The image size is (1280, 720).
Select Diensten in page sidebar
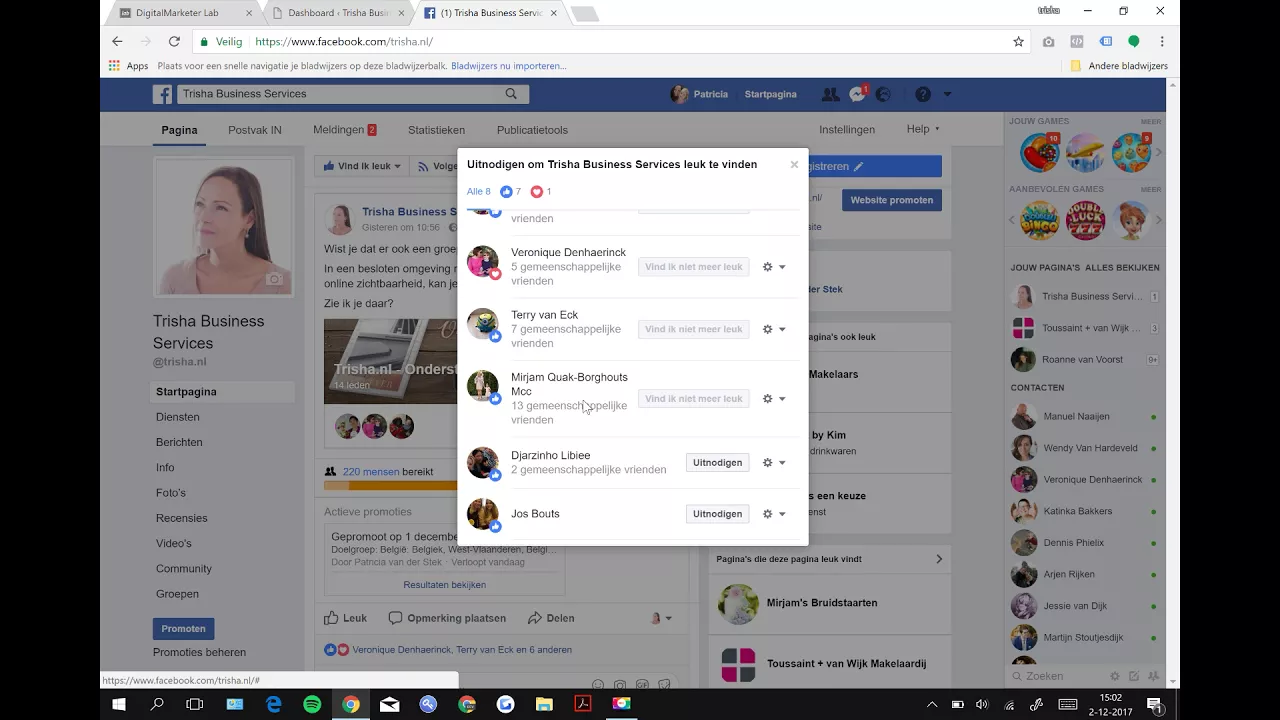click(x=177, y=417)
